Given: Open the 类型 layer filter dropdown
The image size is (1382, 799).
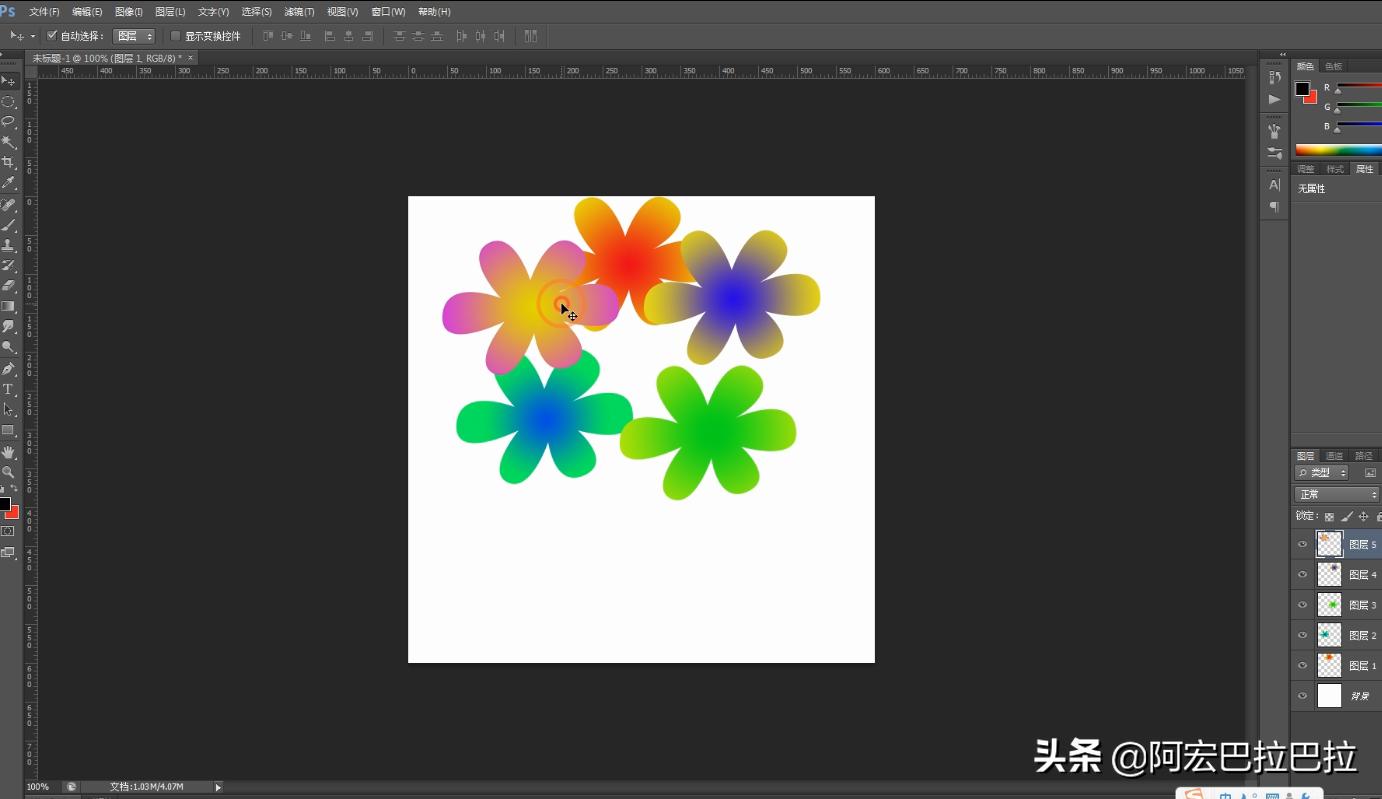Looking at the screenshot, I should tap(1320, 471).
